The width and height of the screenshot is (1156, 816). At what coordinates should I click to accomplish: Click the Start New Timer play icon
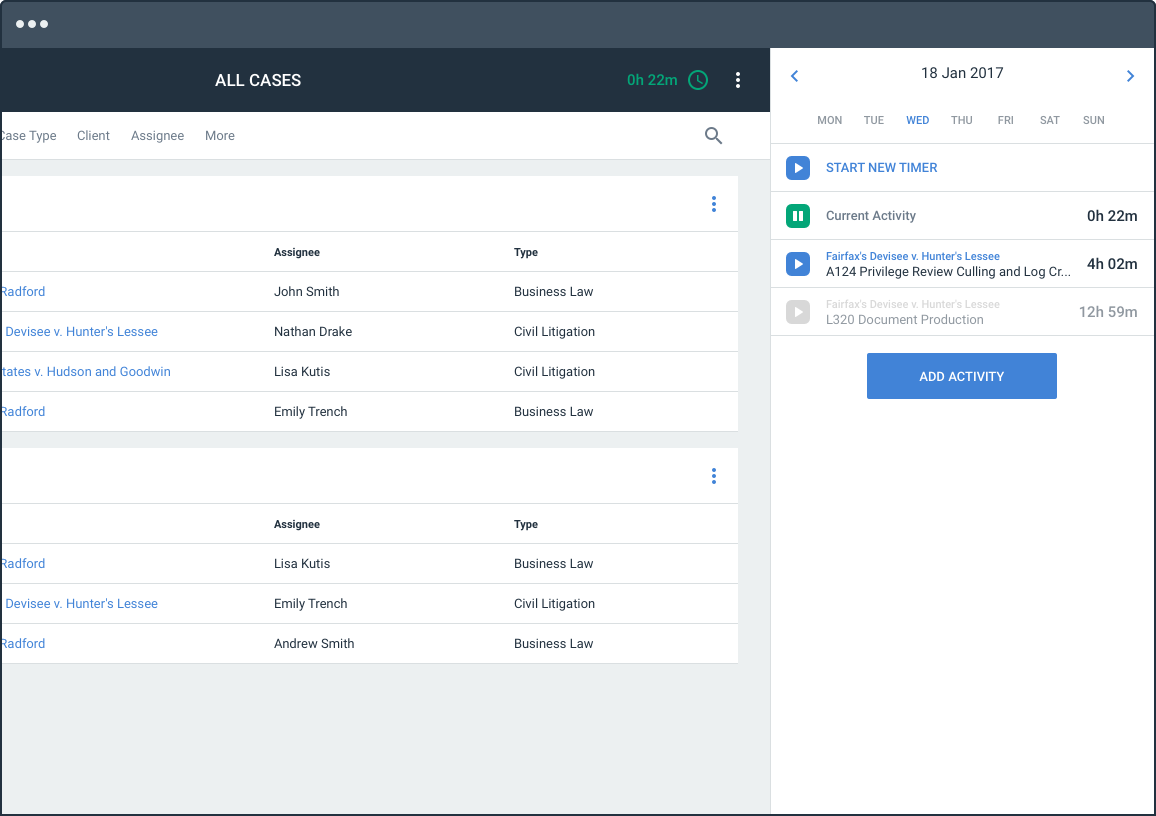798,168
